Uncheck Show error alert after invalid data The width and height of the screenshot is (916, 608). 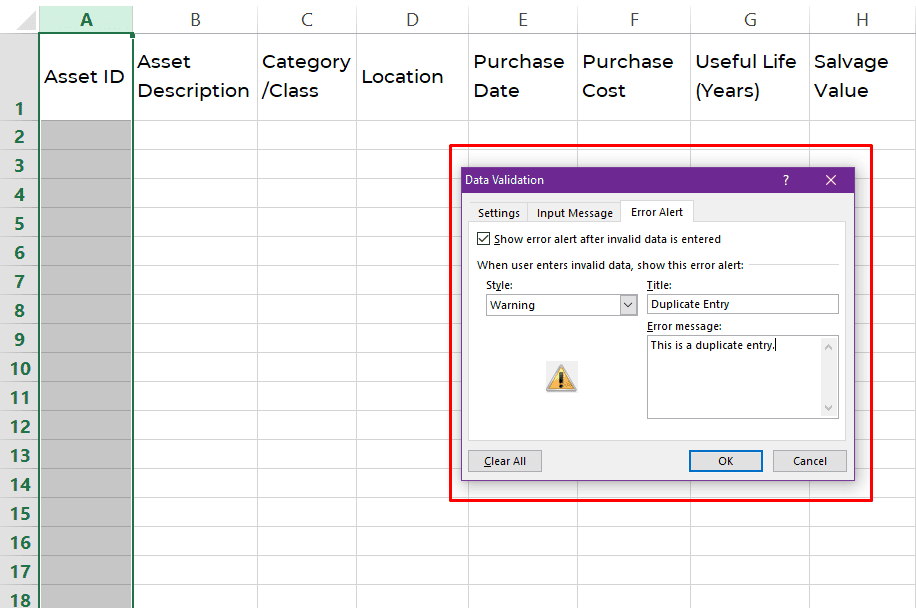click(484, 239)
